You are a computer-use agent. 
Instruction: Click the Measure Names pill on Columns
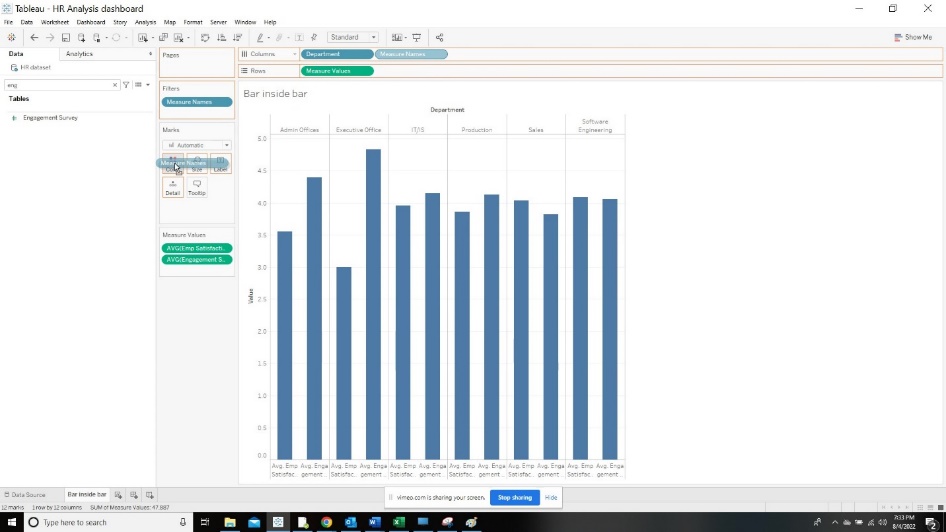coord(411,54)
